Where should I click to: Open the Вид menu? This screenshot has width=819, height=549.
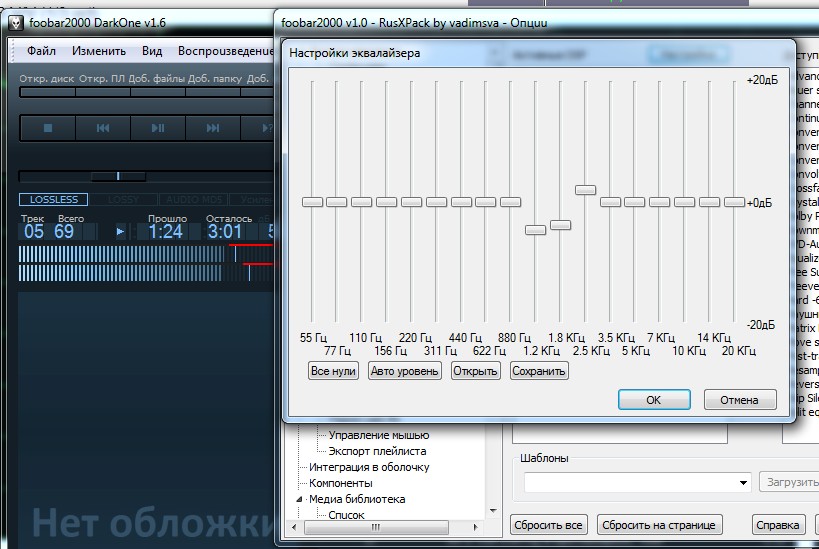pyautogui.click(x=152, y=51)
